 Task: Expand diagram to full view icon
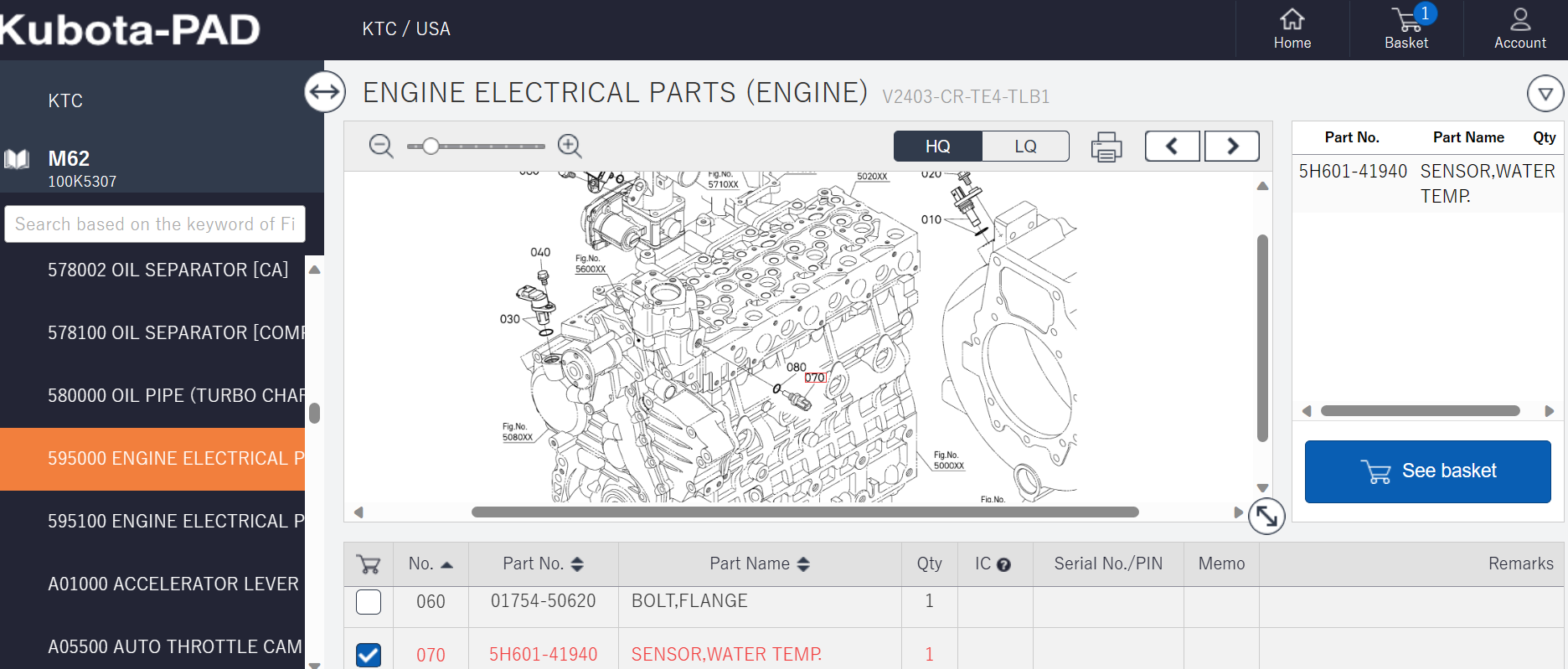1266,517
